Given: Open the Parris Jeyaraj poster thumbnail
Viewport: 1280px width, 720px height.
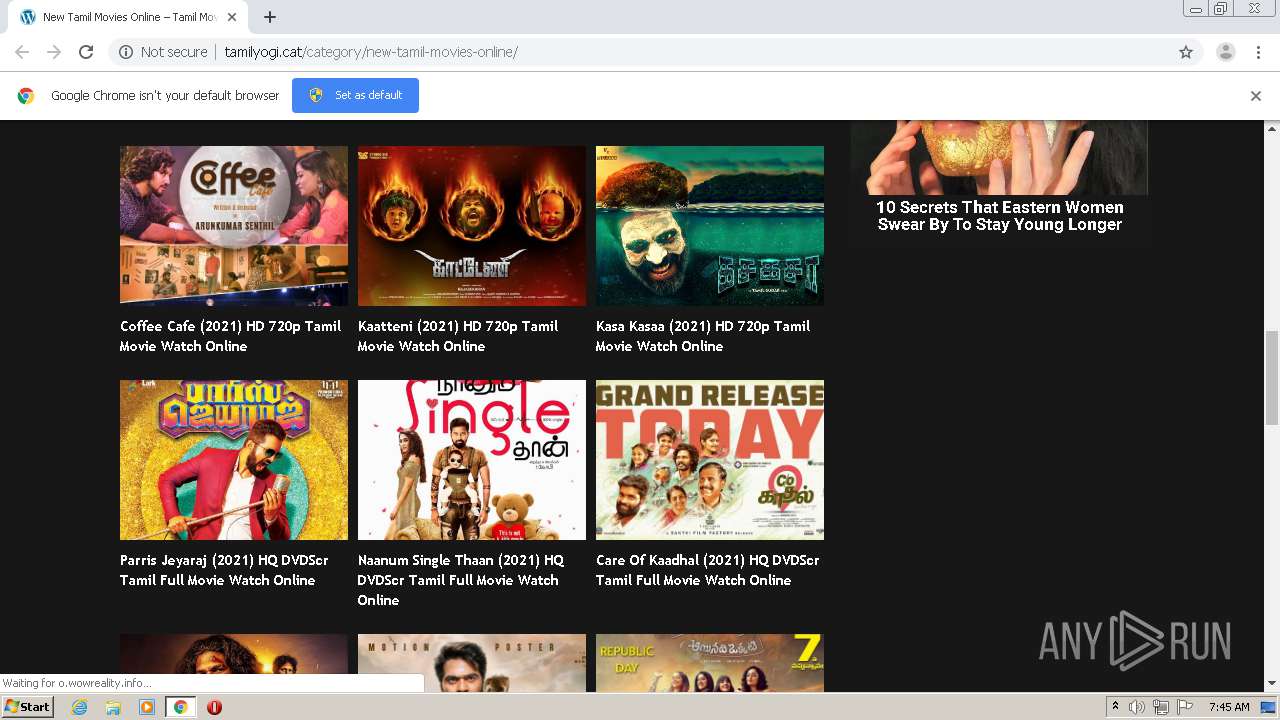Looking at the screenshot, I should pos(234,460).
